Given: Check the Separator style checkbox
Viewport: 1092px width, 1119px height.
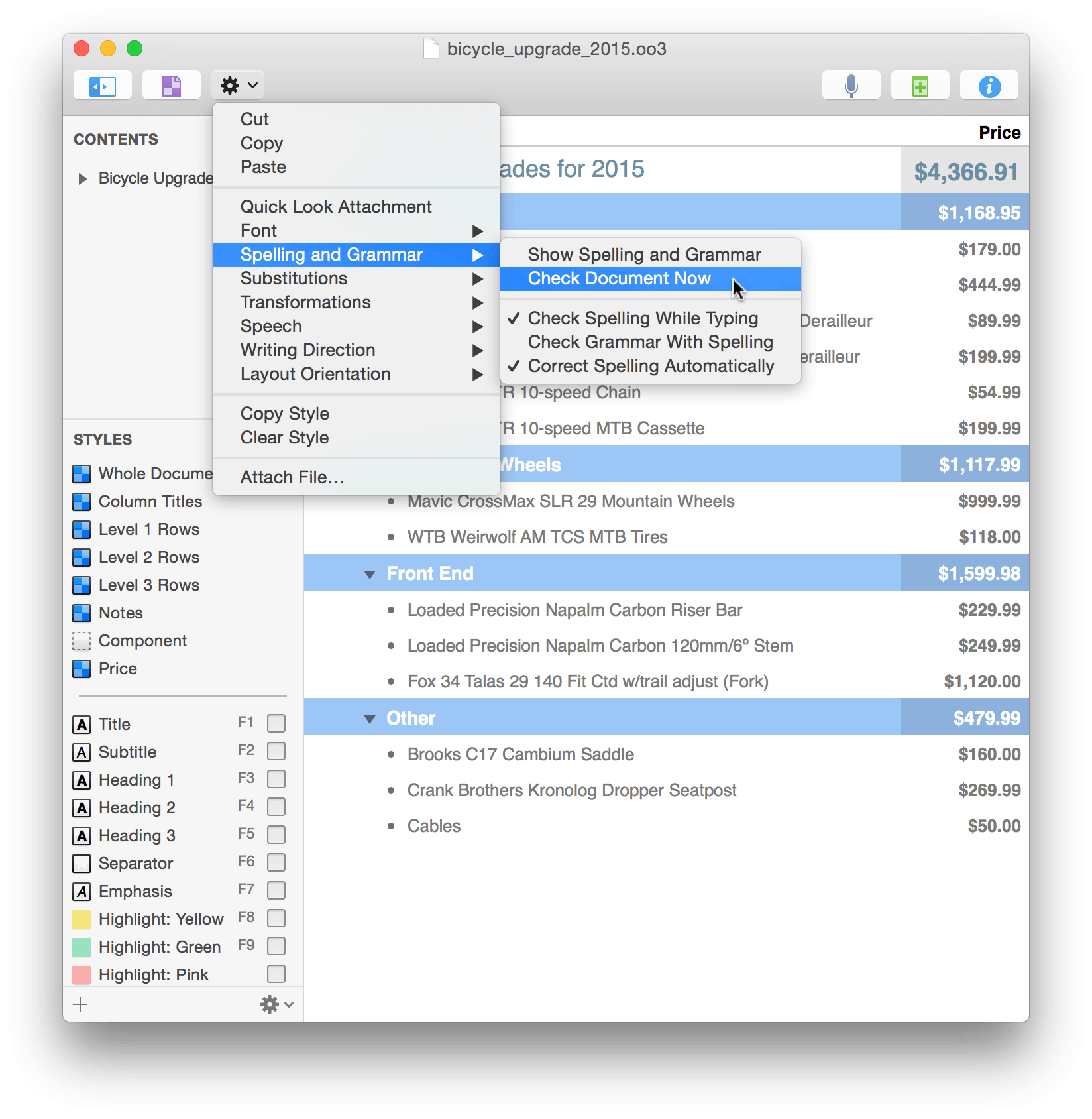Looking at the screenshot, I should coord(276,862).
